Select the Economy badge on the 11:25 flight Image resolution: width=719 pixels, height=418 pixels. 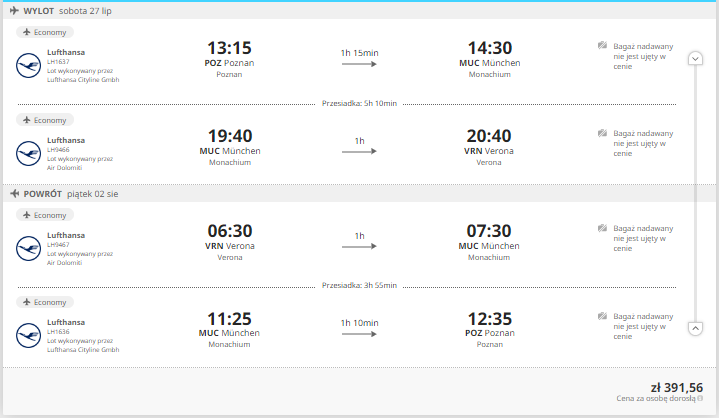point(45,302)
